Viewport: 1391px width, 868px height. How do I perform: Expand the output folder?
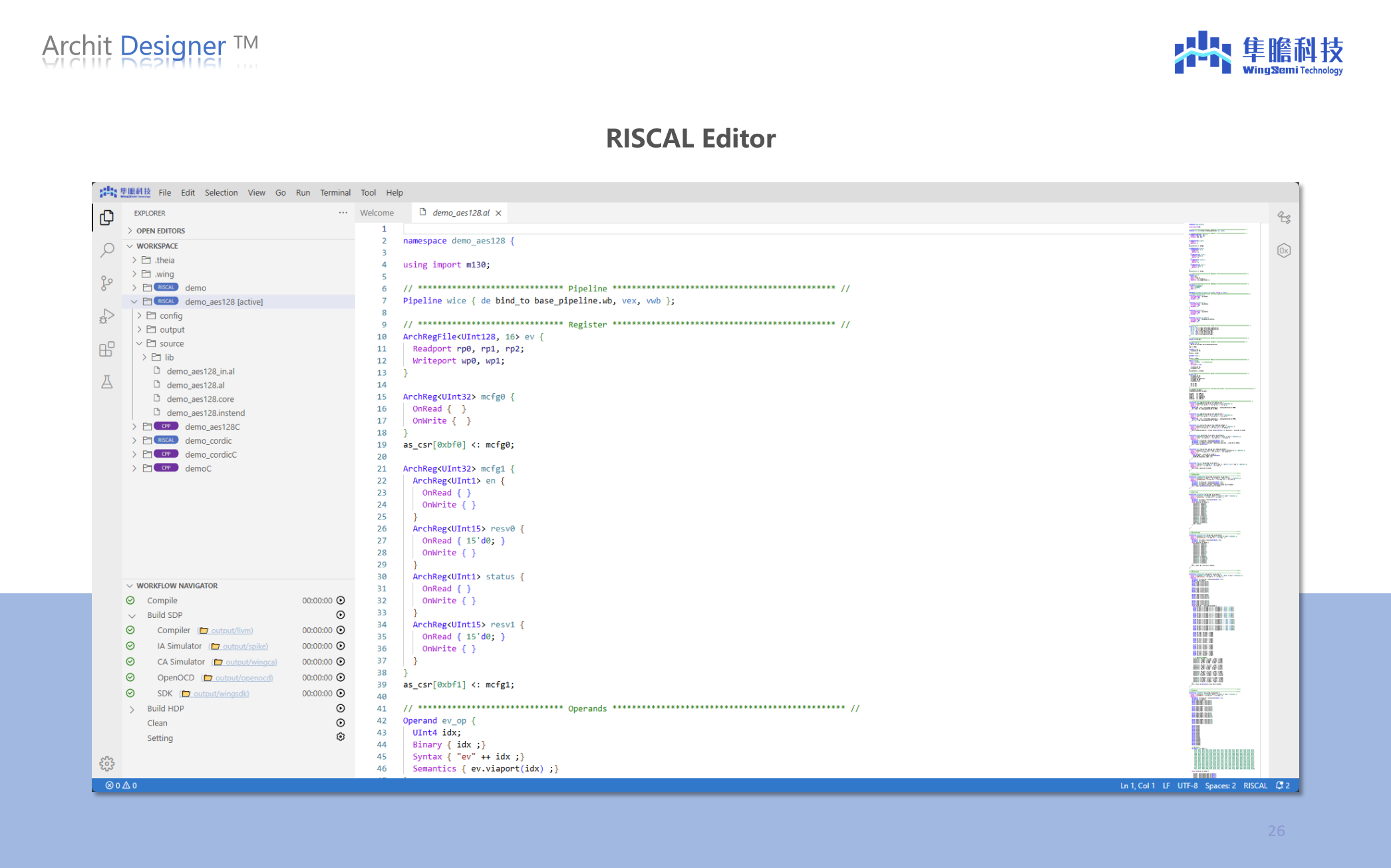coord(139,330)
